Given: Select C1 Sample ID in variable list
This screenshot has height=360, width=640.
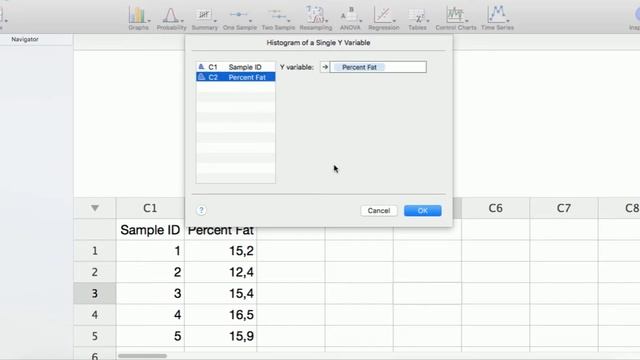Looking at the screenshot, I should point(236,67).
